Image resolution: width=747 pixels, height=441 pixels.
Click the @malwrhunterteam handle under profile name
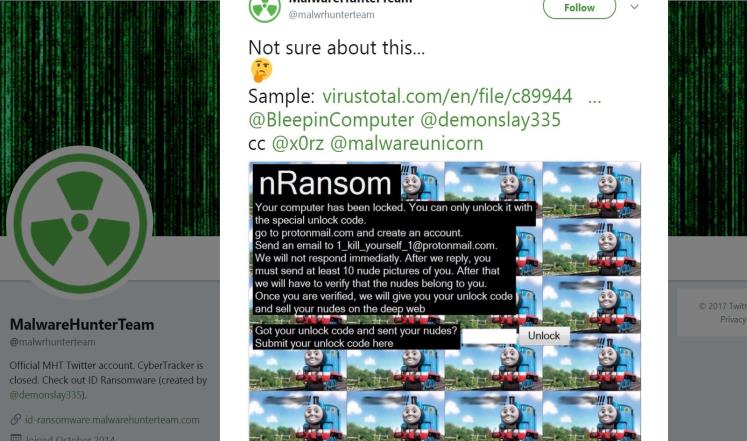point(52,342)
